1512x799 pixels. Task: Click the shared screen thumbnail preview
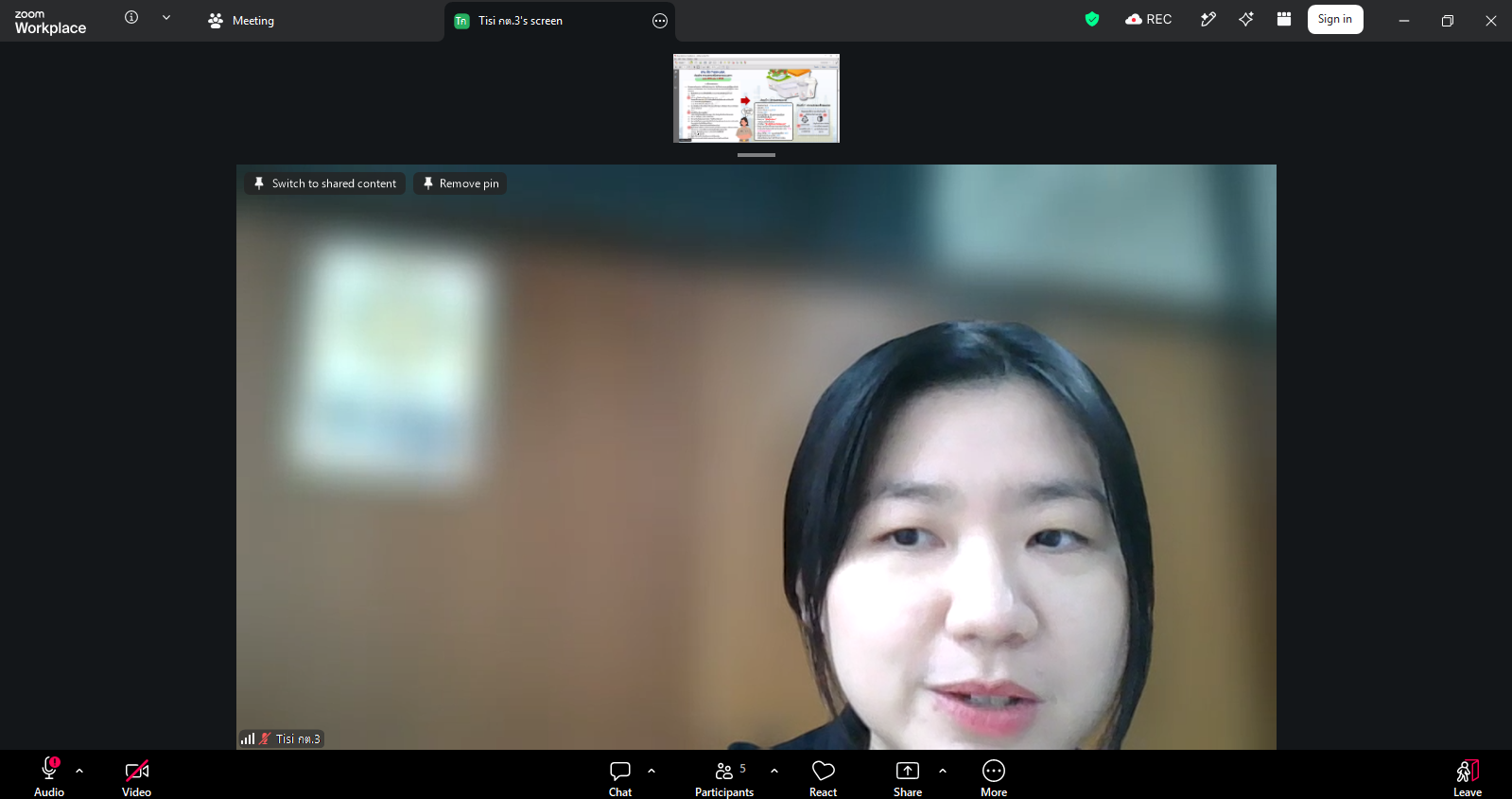click(x=756, y=98)
